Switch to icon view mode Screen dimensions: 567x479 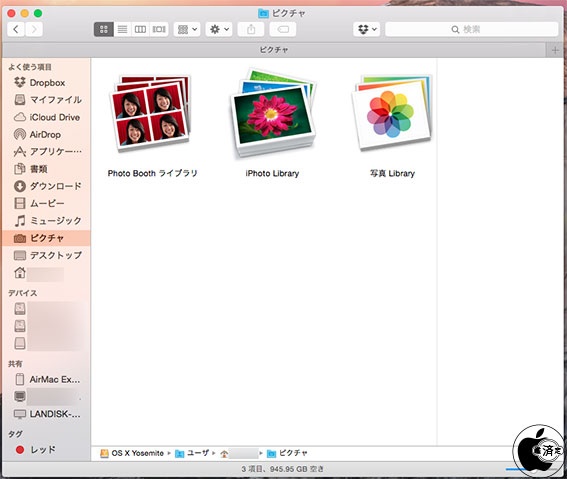coord(104,29)
